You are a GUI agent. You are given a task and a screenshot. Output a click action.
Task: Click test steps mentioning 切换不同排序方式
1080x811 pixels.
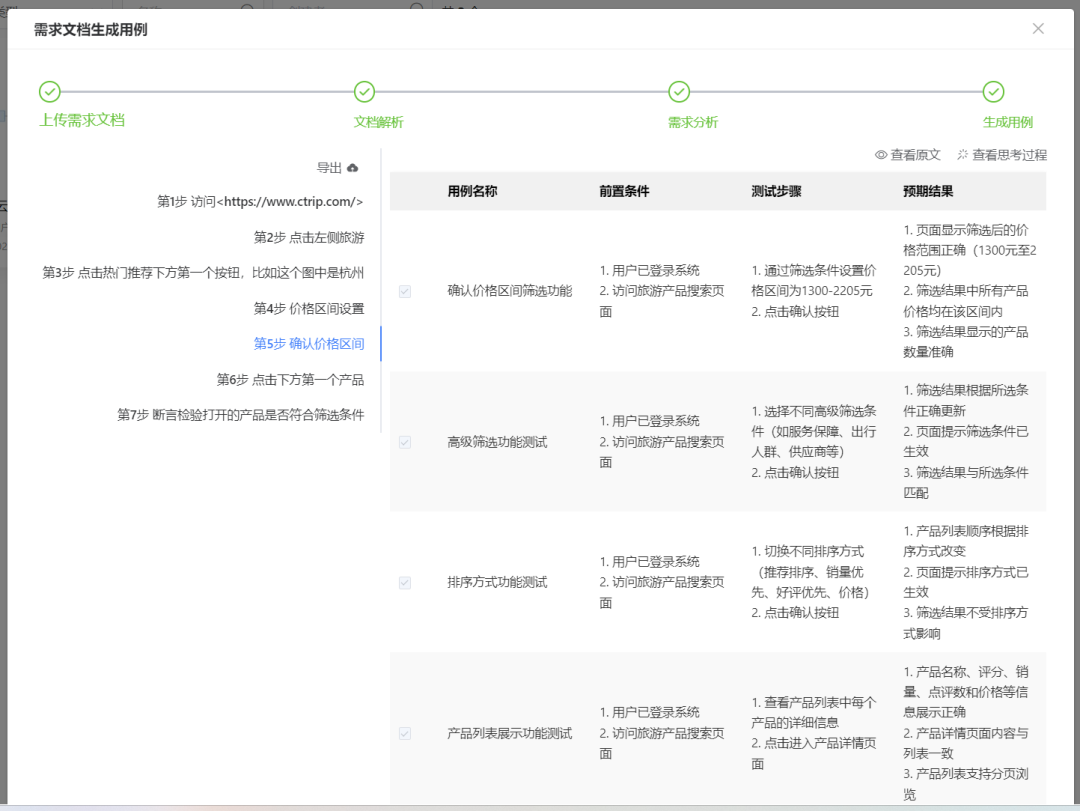pos(811,582)
